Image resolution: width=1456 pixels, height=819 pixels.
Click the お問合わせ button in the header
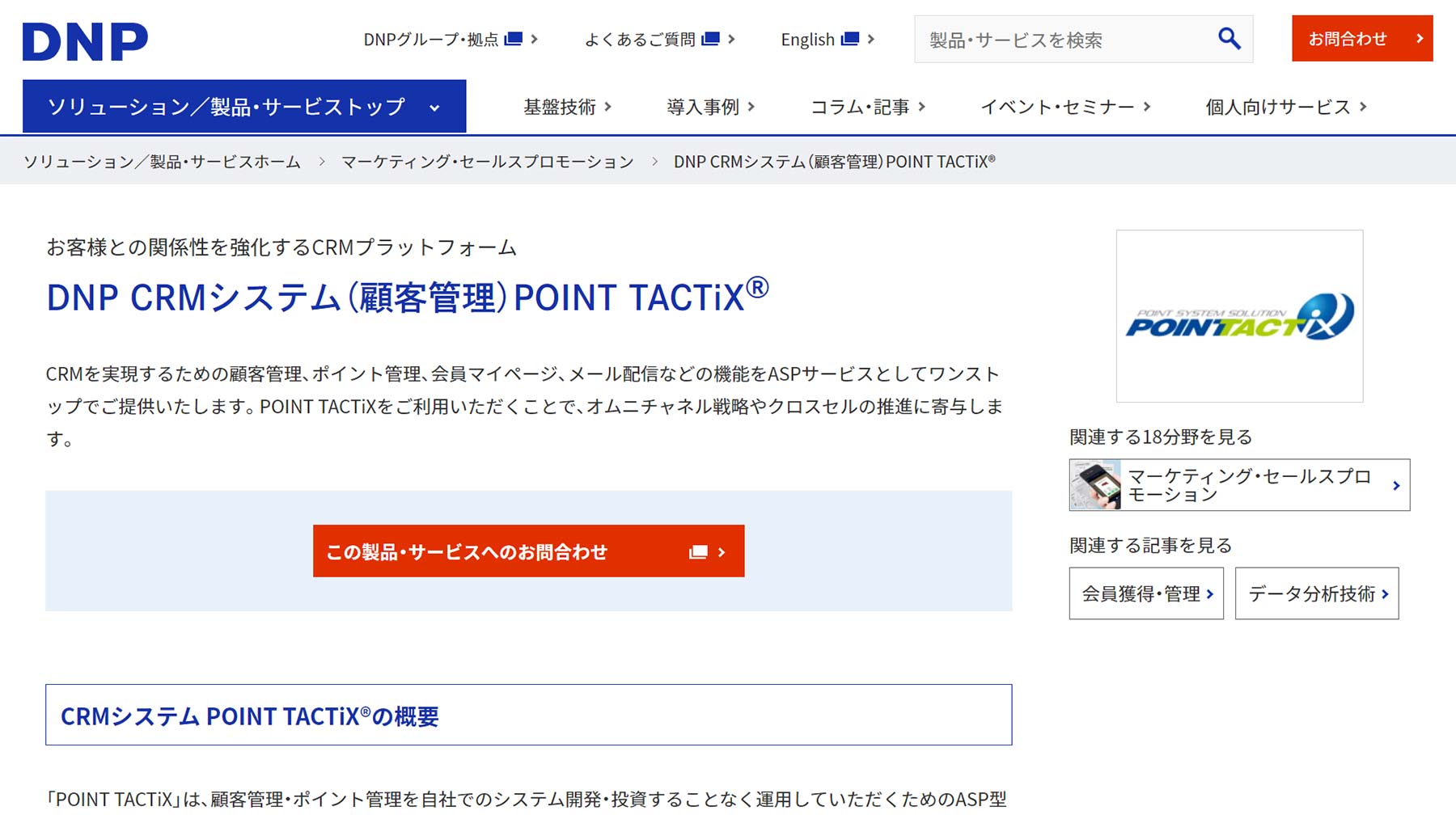click(1362, 38)
